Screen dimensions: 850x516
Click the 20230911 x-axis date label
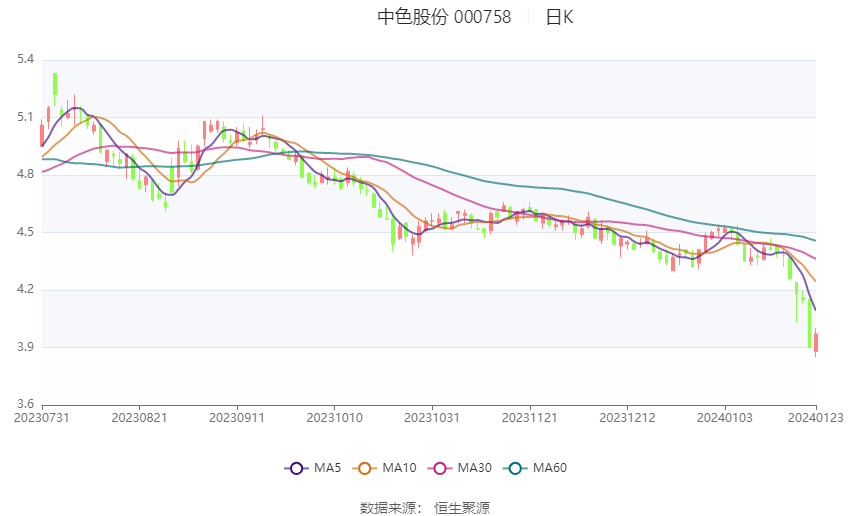click(x=237, y=418)
